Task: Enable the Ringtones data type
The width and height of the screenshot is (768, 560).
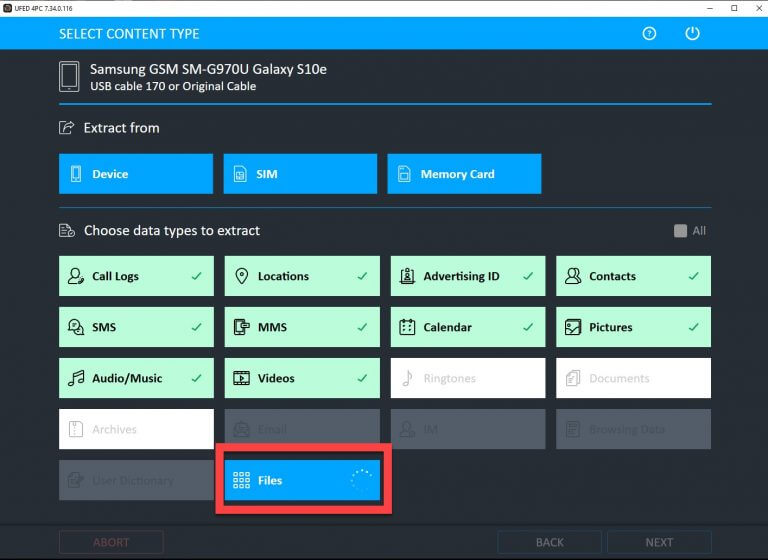Action: (468, 378)
